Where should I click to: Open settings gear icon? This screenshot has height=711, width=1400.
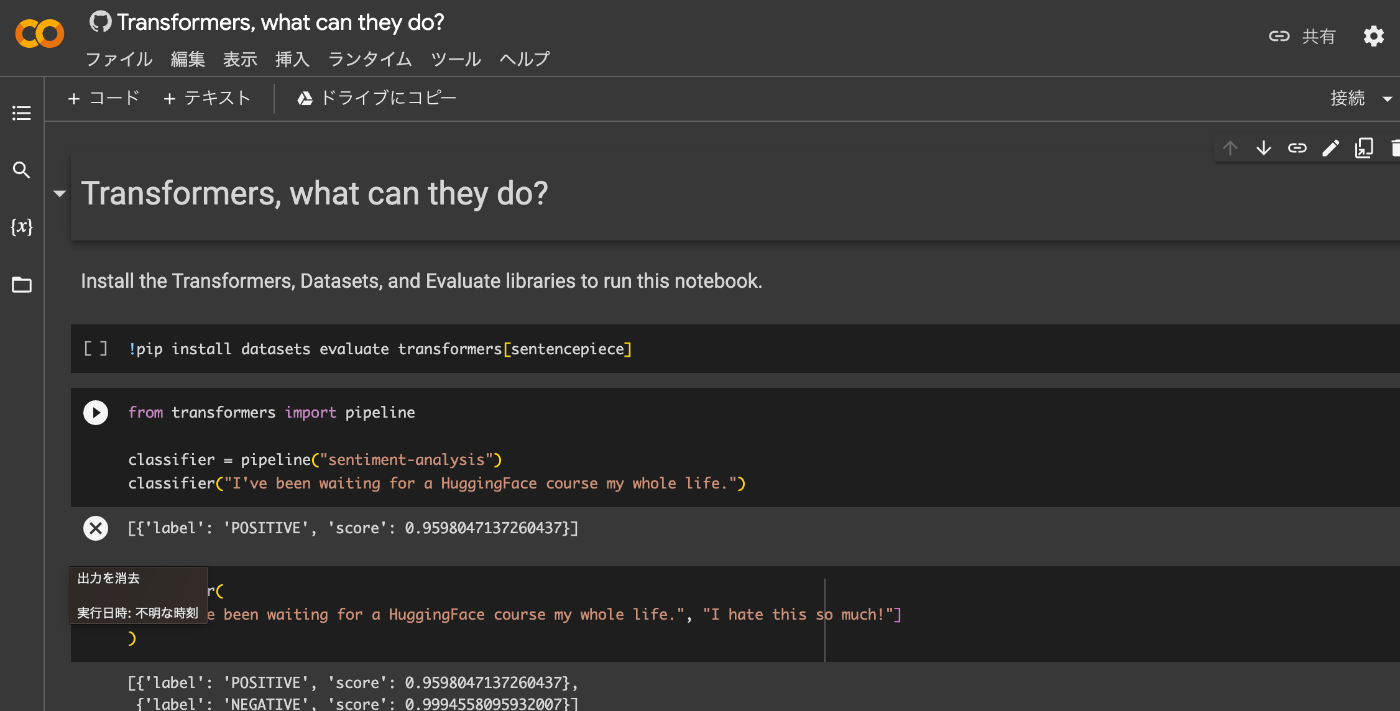click(1374, 36)
